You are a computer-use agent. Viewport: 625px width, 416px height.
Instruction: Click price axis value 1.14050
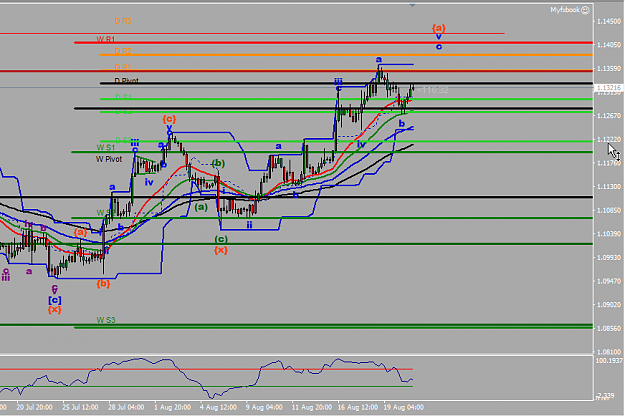click(x=609, y=45)
